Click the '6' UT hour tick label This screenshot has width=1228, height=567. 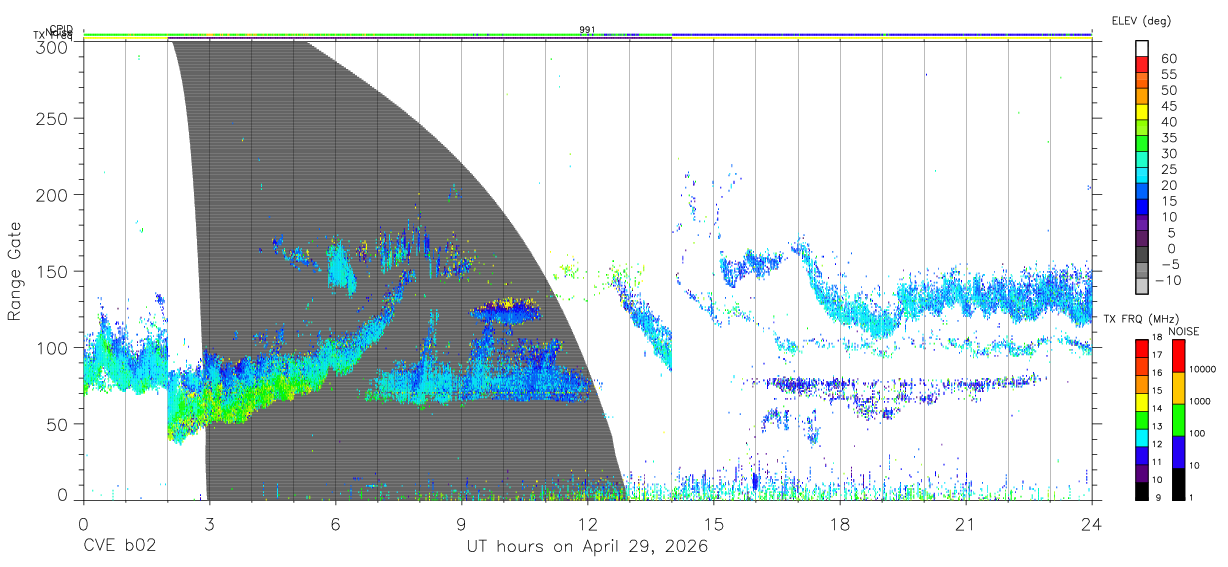pyautogui.click(x=335, y=523)
